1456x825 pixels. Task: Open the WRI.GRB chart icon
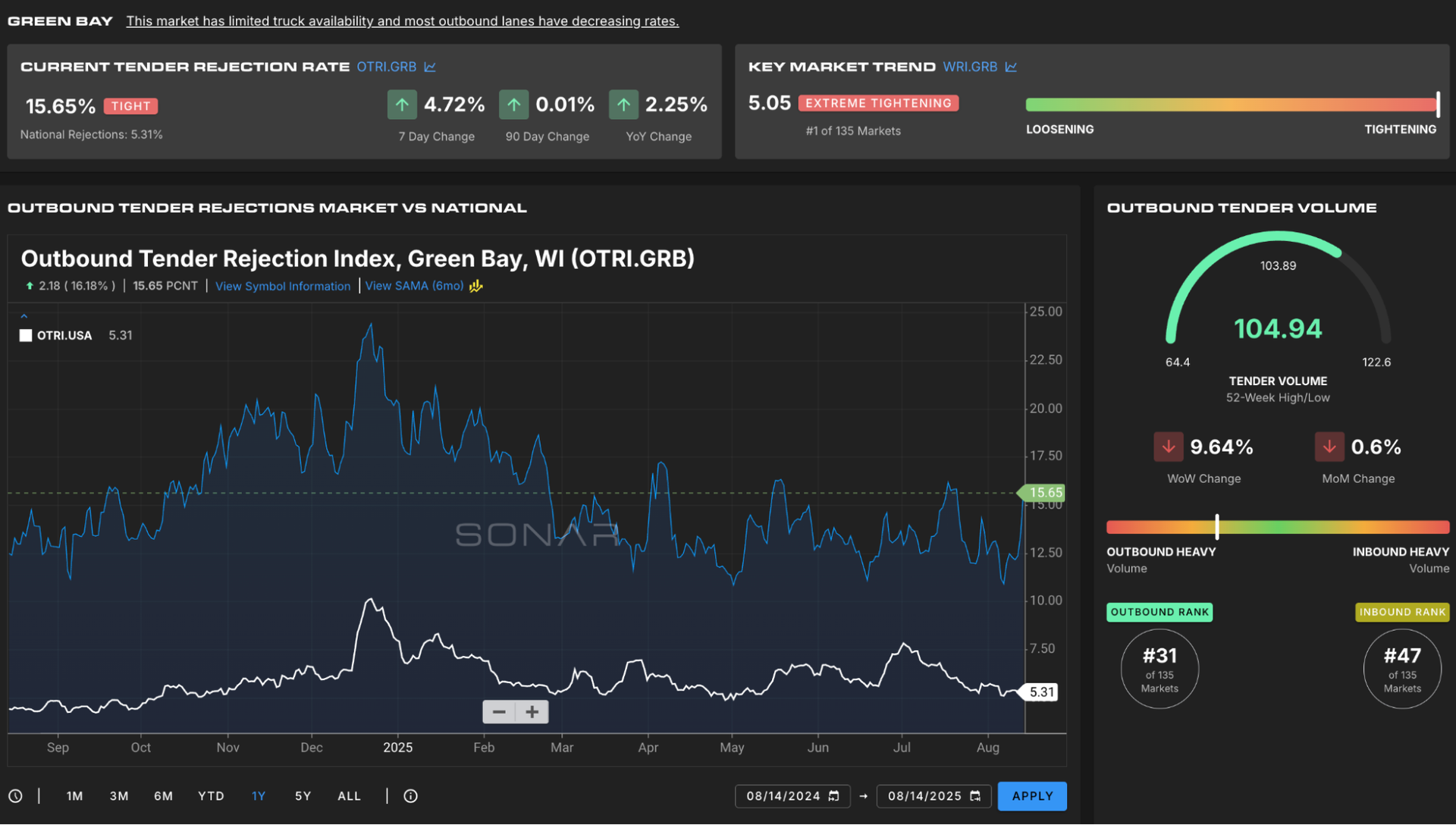coord(1011,67)
